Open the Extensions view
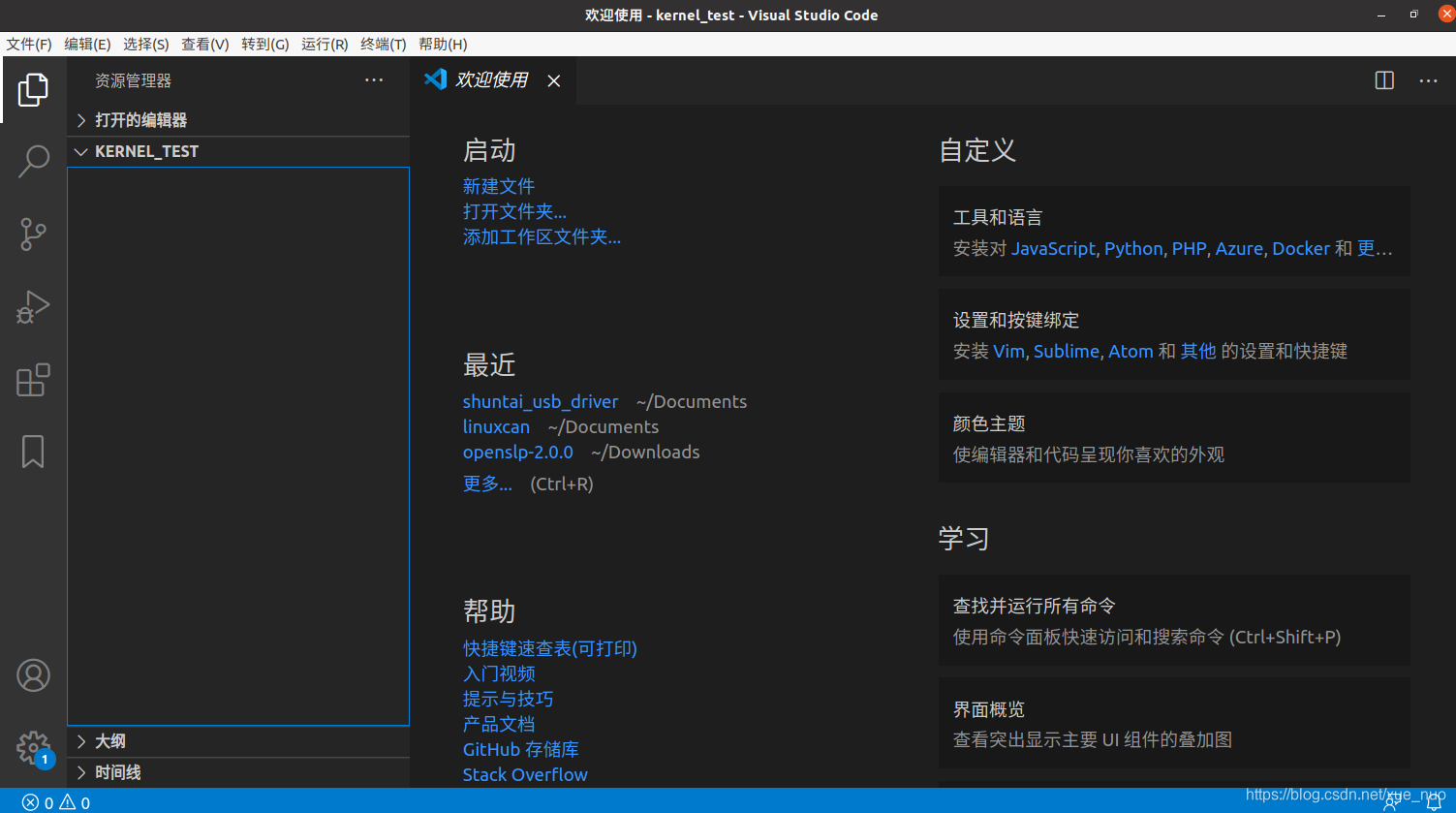This screenshot has height=813, width=1456. click(33, 380)
